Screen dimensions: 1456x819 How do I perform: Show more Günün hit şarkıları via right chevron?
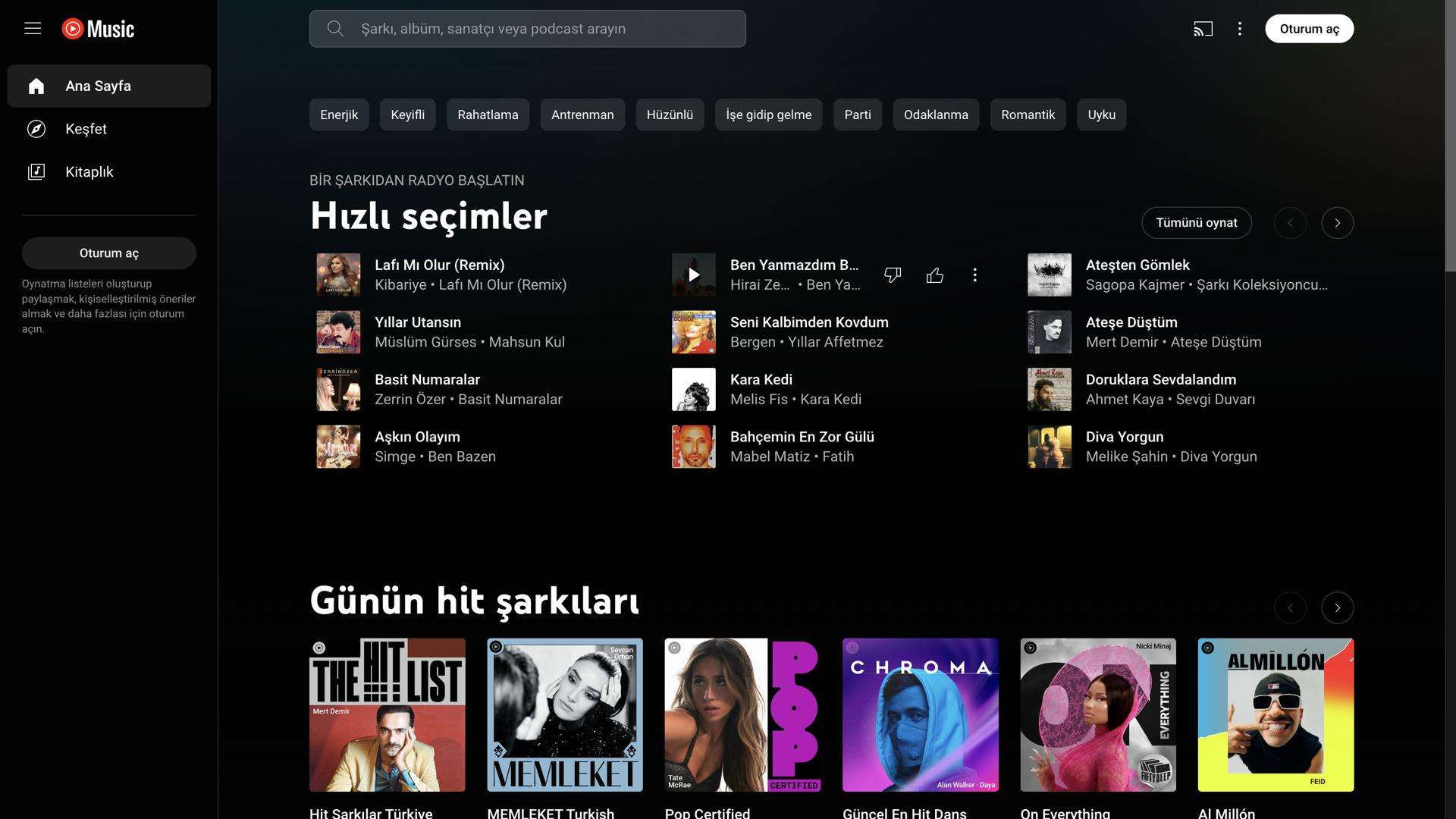(x=1338, y=607)
